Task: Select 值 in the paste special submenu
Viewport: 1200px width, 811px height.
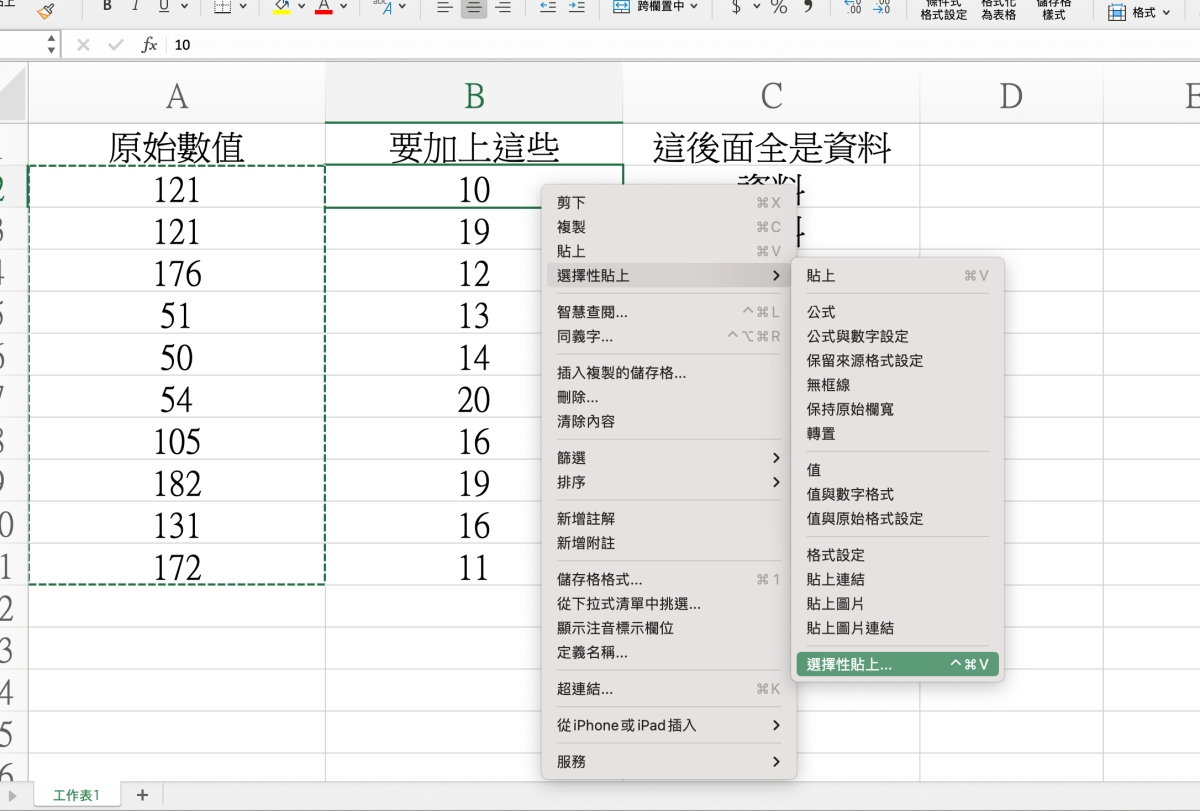Action: pyautogui.click(x=814, y=470)
